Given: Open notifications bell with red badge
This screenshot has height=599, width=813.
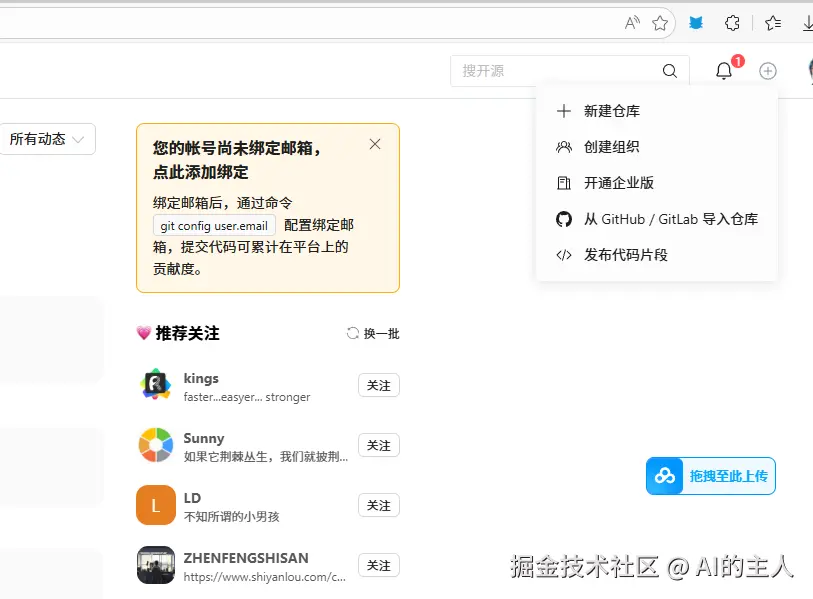Looking at the screenshot, I should point(724,71).
